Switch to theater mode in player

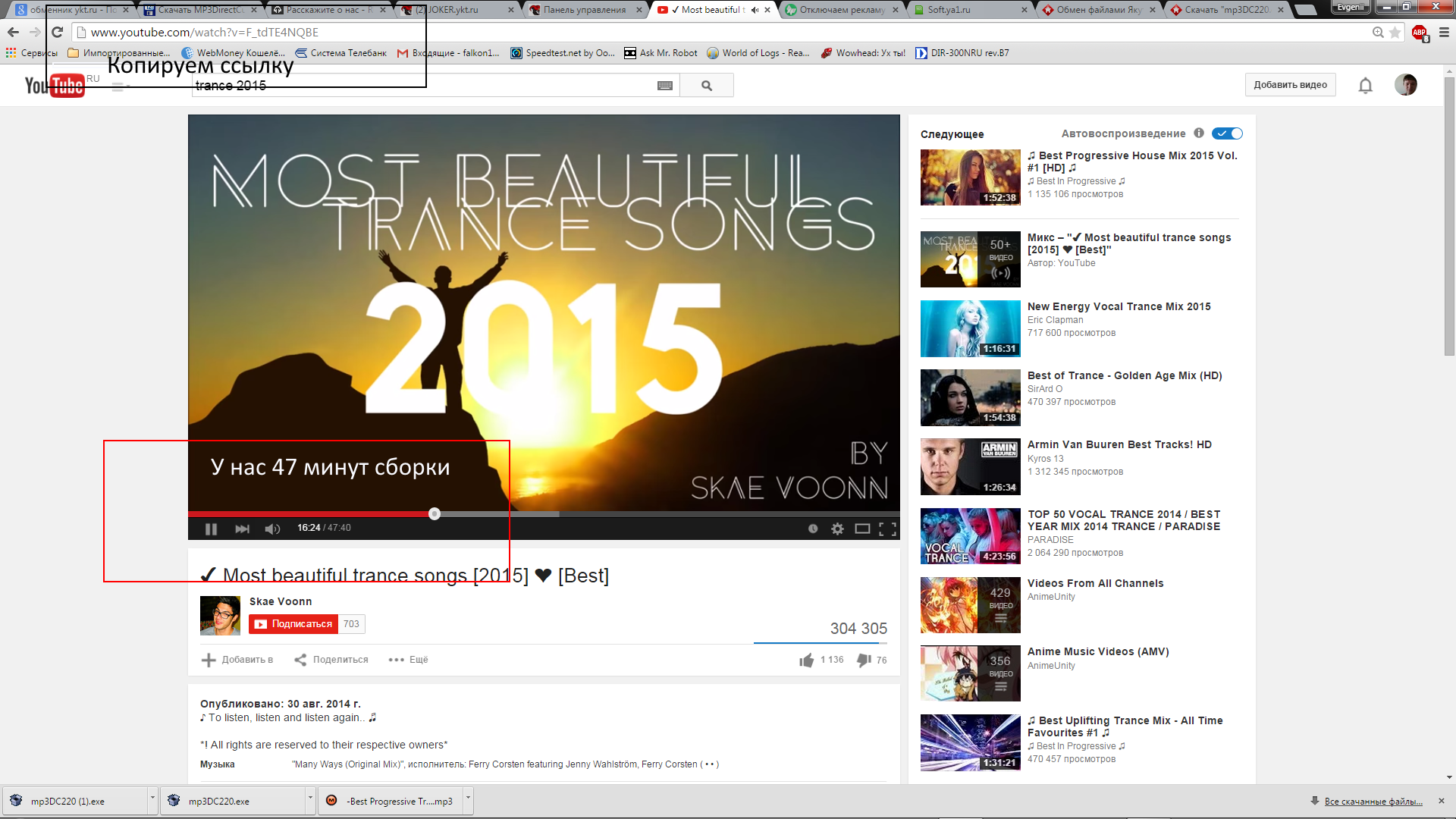(x=862, y=529)
